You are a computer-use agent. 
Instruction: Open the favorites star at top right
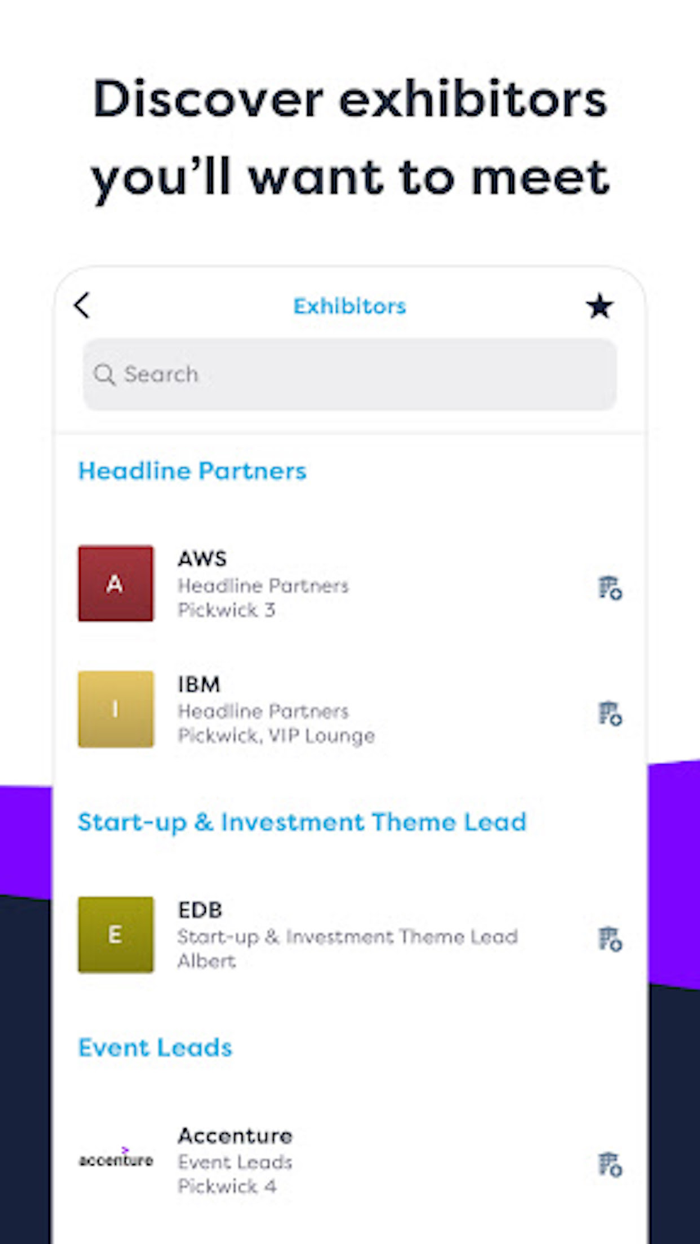click(599, 306)
